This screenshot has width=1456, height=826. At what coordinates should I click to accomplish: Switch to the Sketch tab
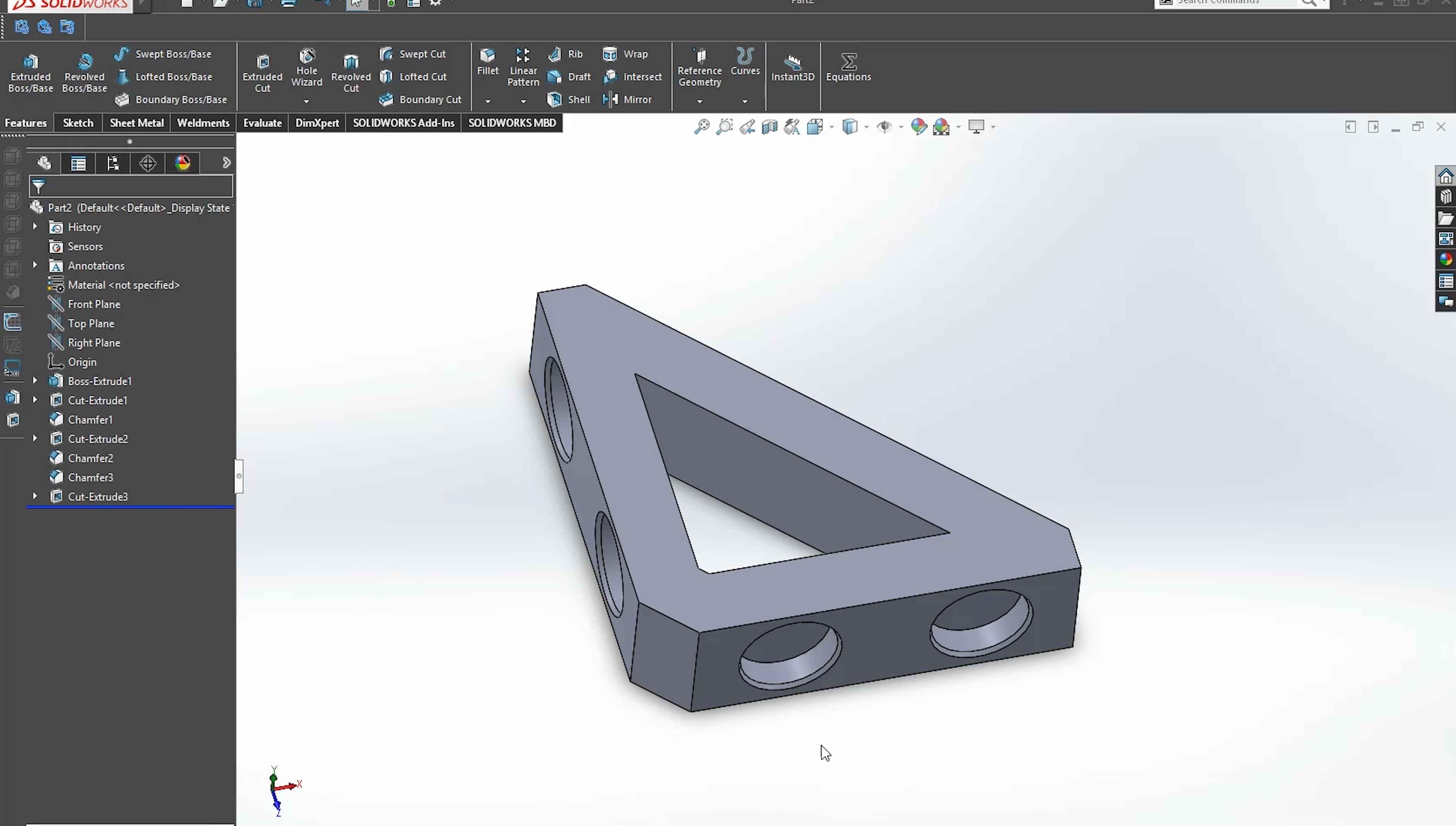coord(78,122)
